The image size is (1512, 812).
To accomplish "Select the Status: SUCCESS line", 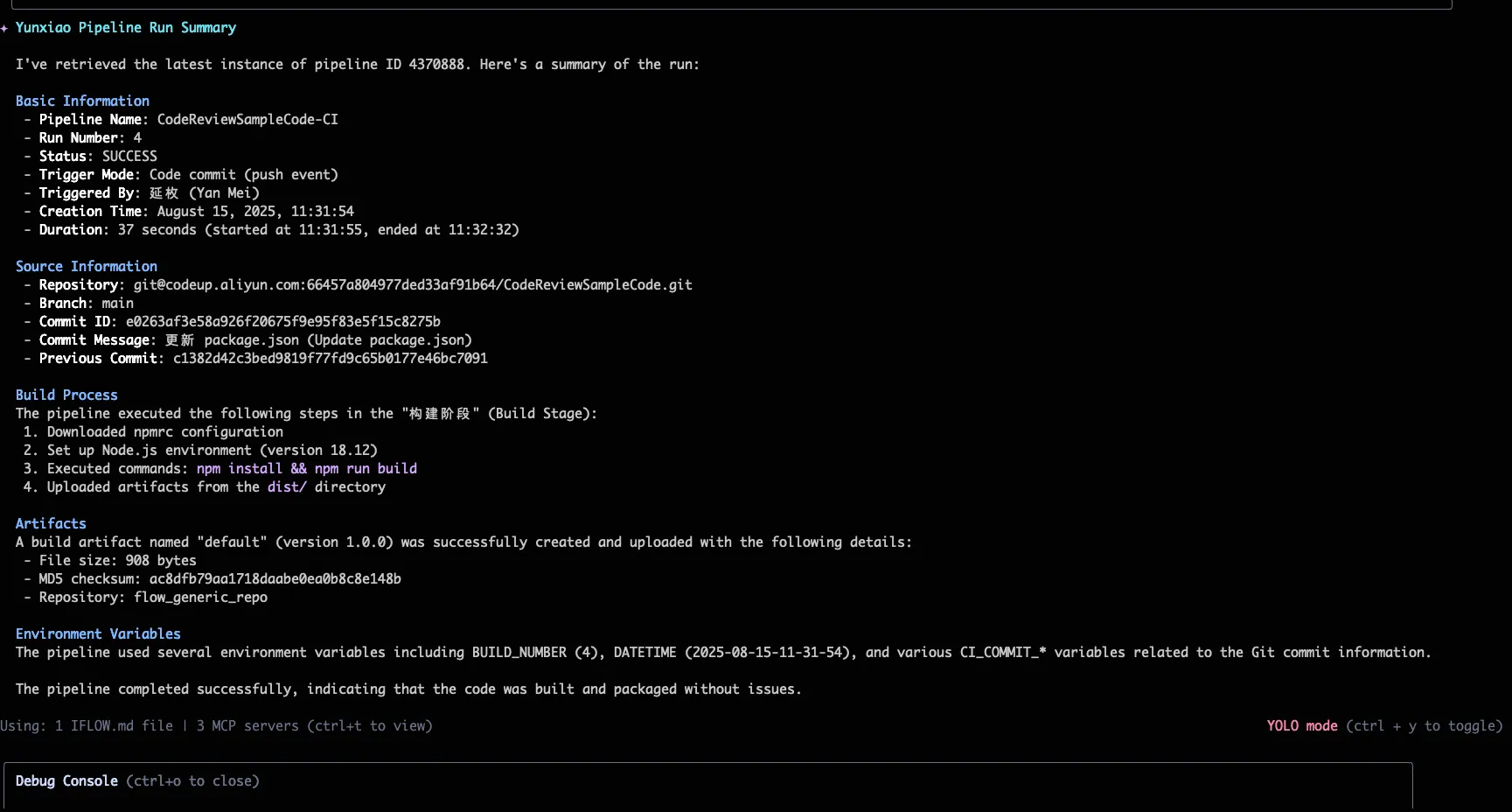I will click(91, 156).
